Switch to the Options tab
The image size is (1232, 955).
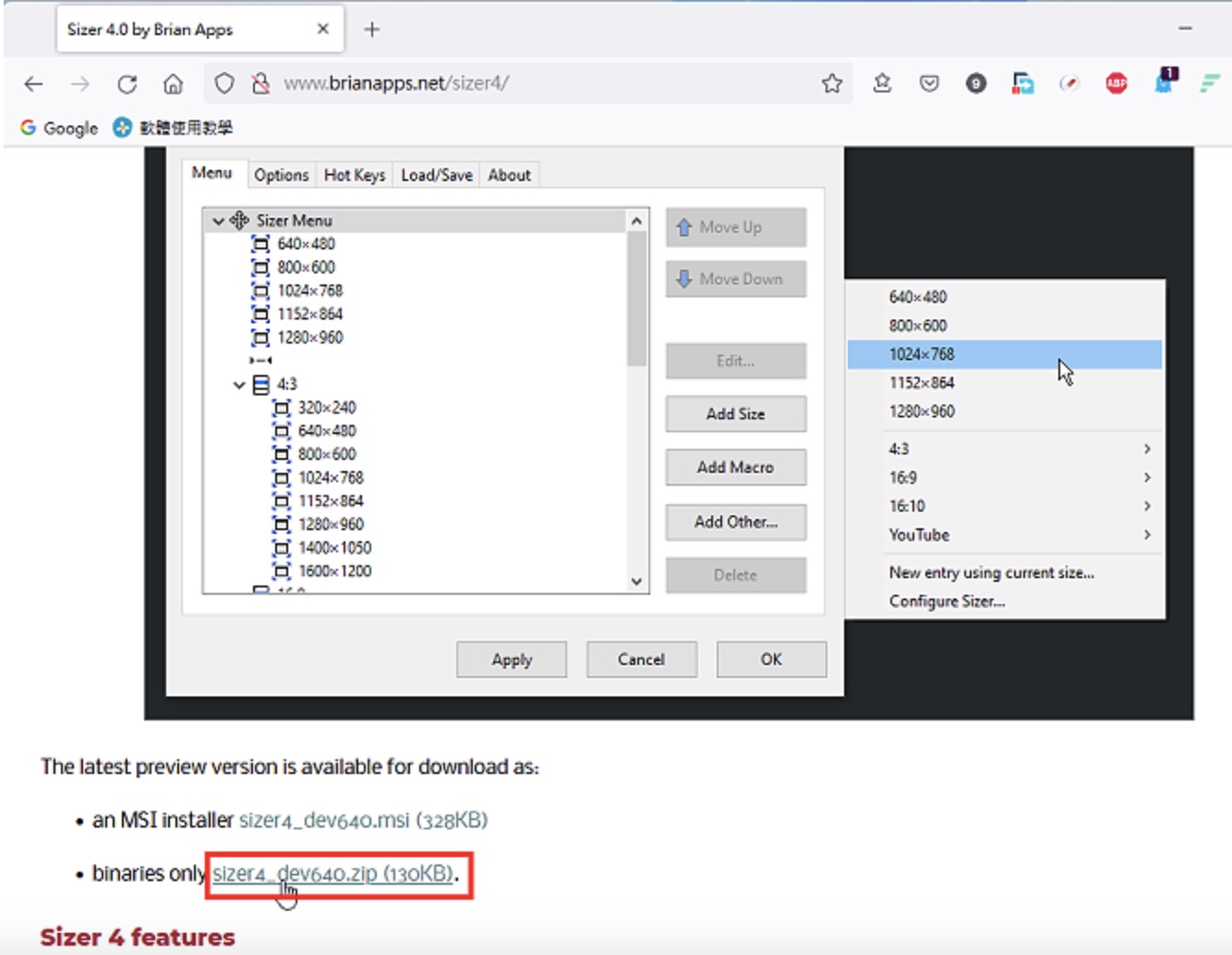click(282, 175)
